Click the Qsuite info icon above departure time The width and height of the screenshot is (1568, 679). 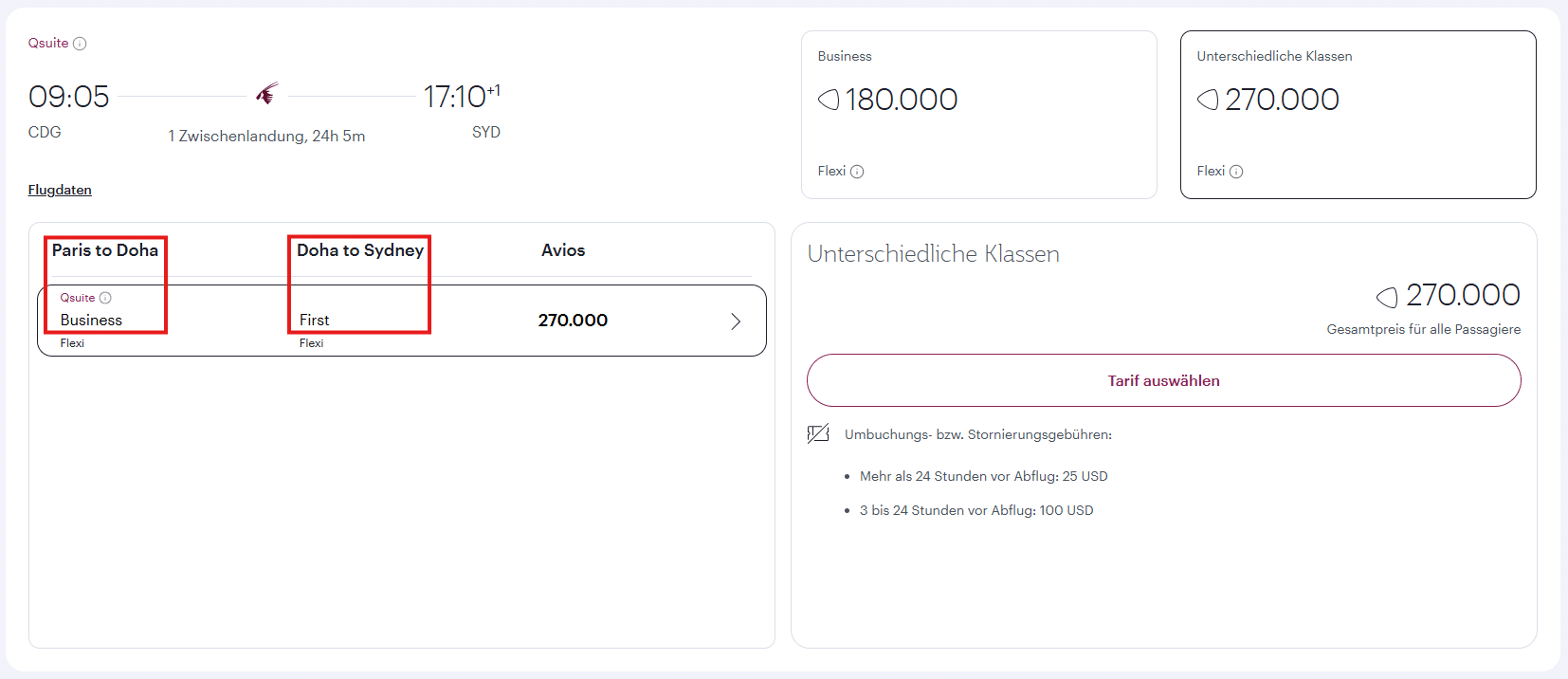coord(80,44)
